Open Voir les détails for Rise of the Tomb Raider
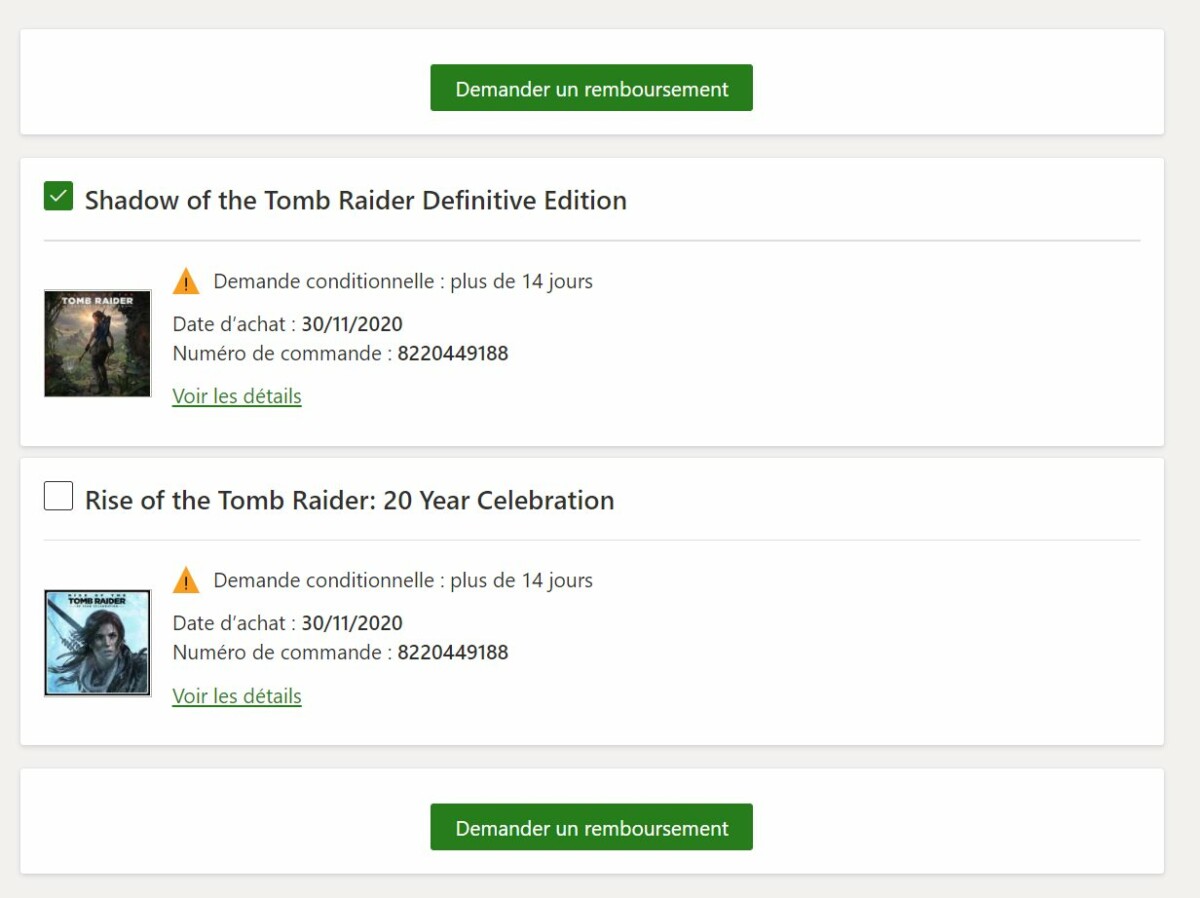The width and height of the screenshot is (1200, 898). tap(237, 696)
